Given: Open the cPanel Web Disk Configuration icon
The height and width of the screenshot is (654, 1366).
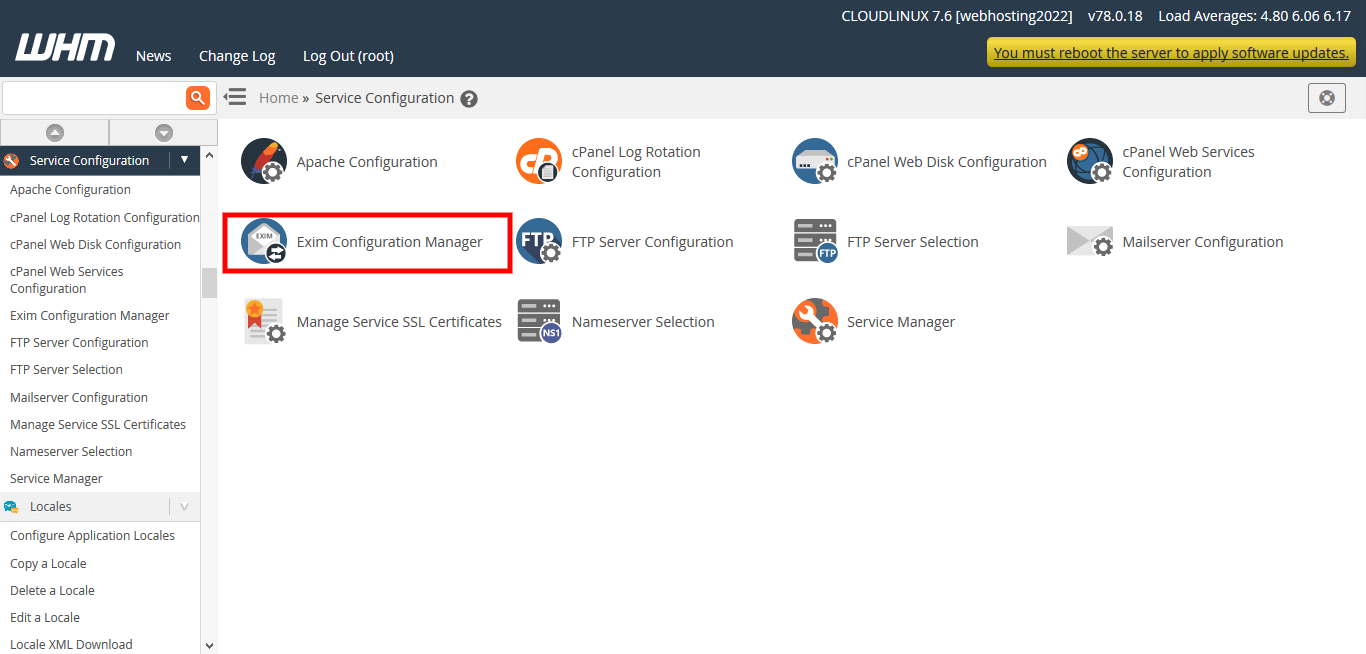Looking at the screenshot, I should point(814,162).
